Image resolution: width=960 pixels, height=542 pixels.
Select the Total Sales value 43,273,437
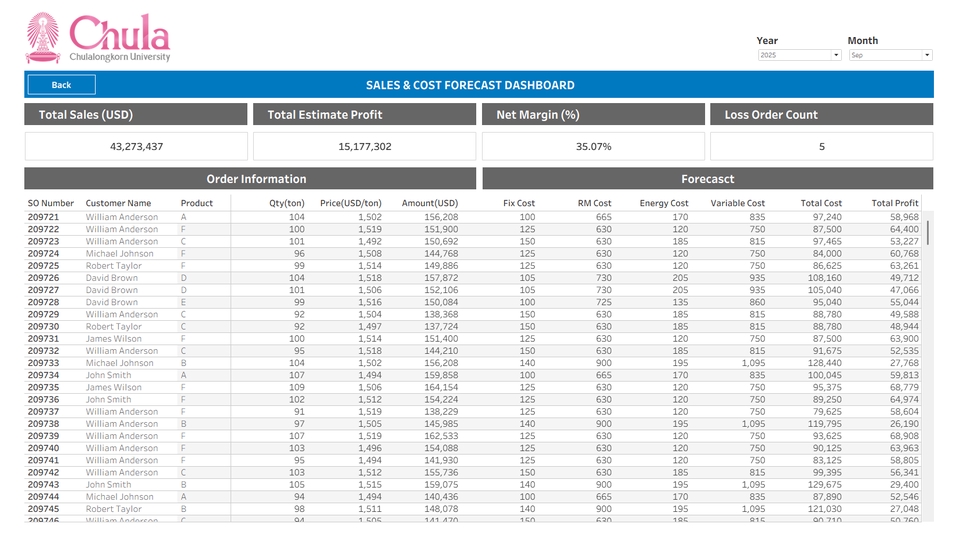coord(136,147)
